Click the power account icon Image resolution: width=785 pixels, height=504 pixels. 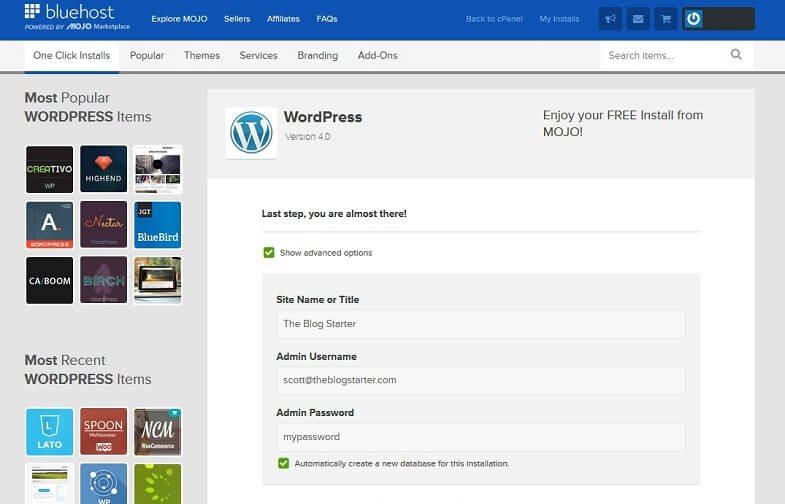[x=693, y=19]
